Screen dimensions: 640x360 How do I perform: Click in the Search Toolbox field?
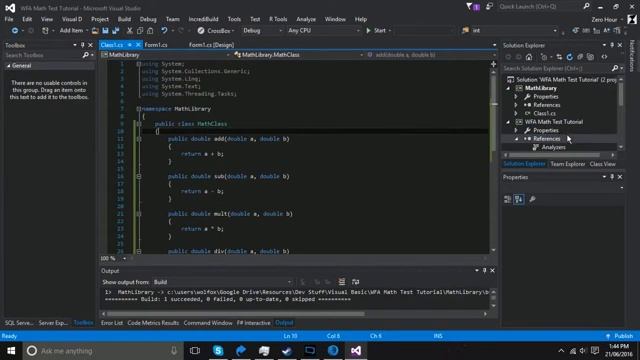click(x=42, y=55)
